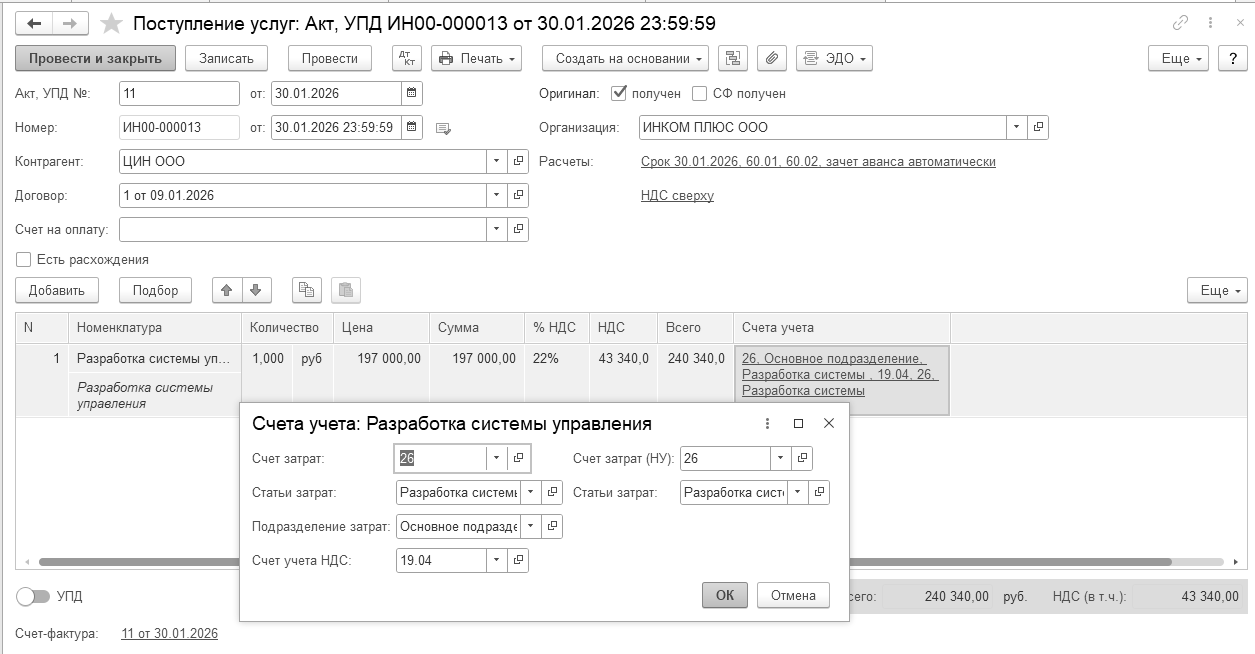This screenshot has height=654, width=1255.
Task: Expand the left Статьи затрат dropdown
Action: click(531, 492)
